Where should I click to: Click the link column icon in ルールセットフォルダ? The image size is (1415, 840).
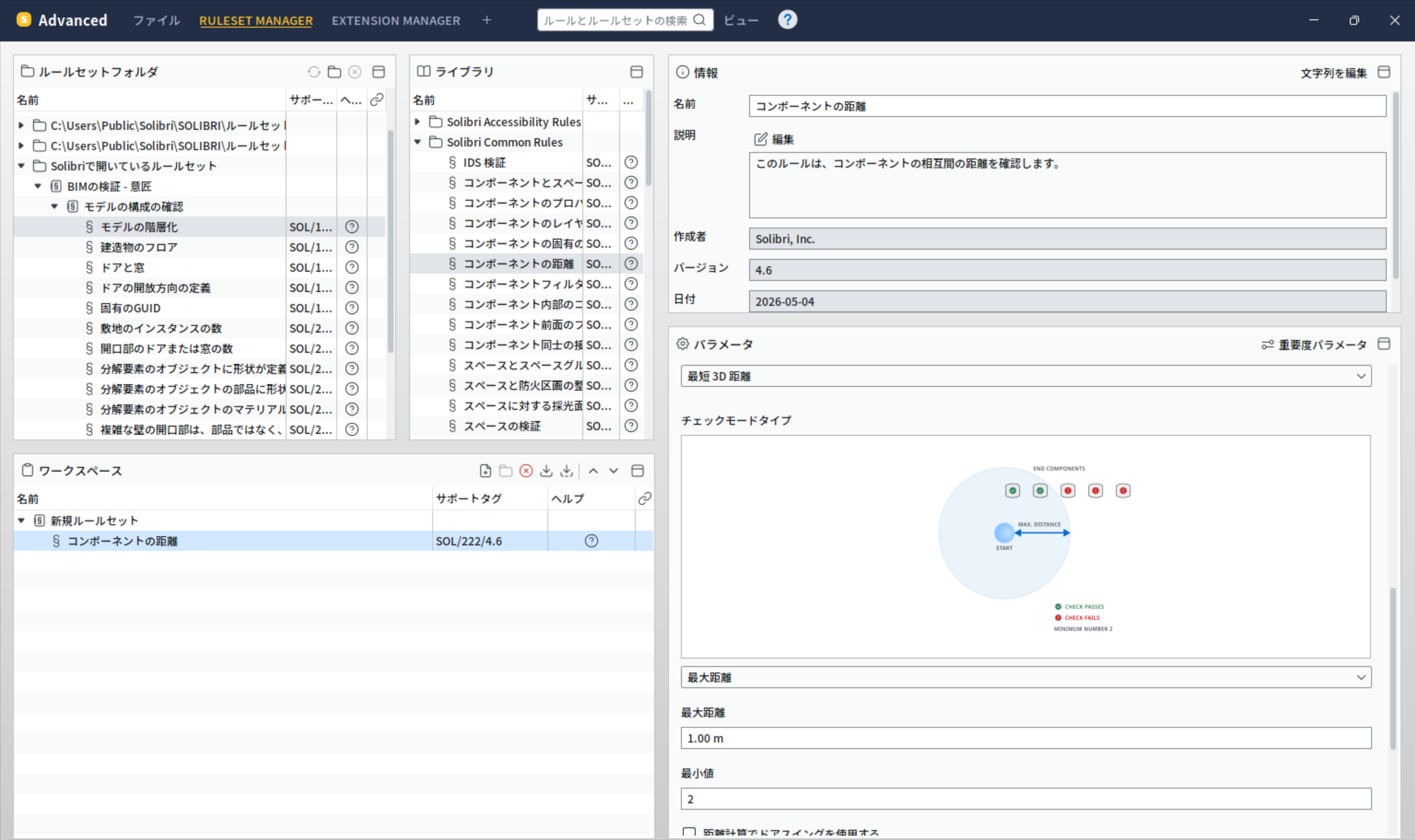[377, 100]
